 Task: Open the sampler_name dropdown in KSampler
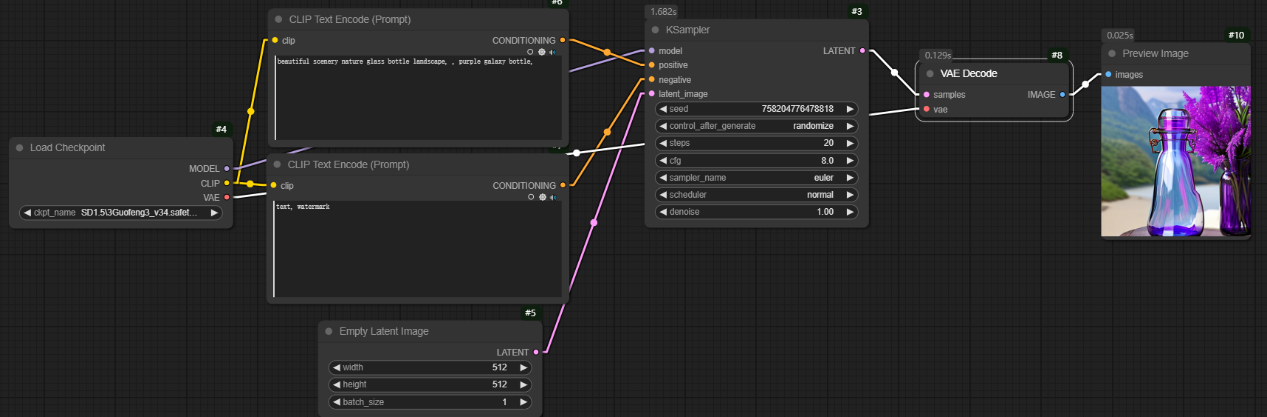tap(757, 177)
